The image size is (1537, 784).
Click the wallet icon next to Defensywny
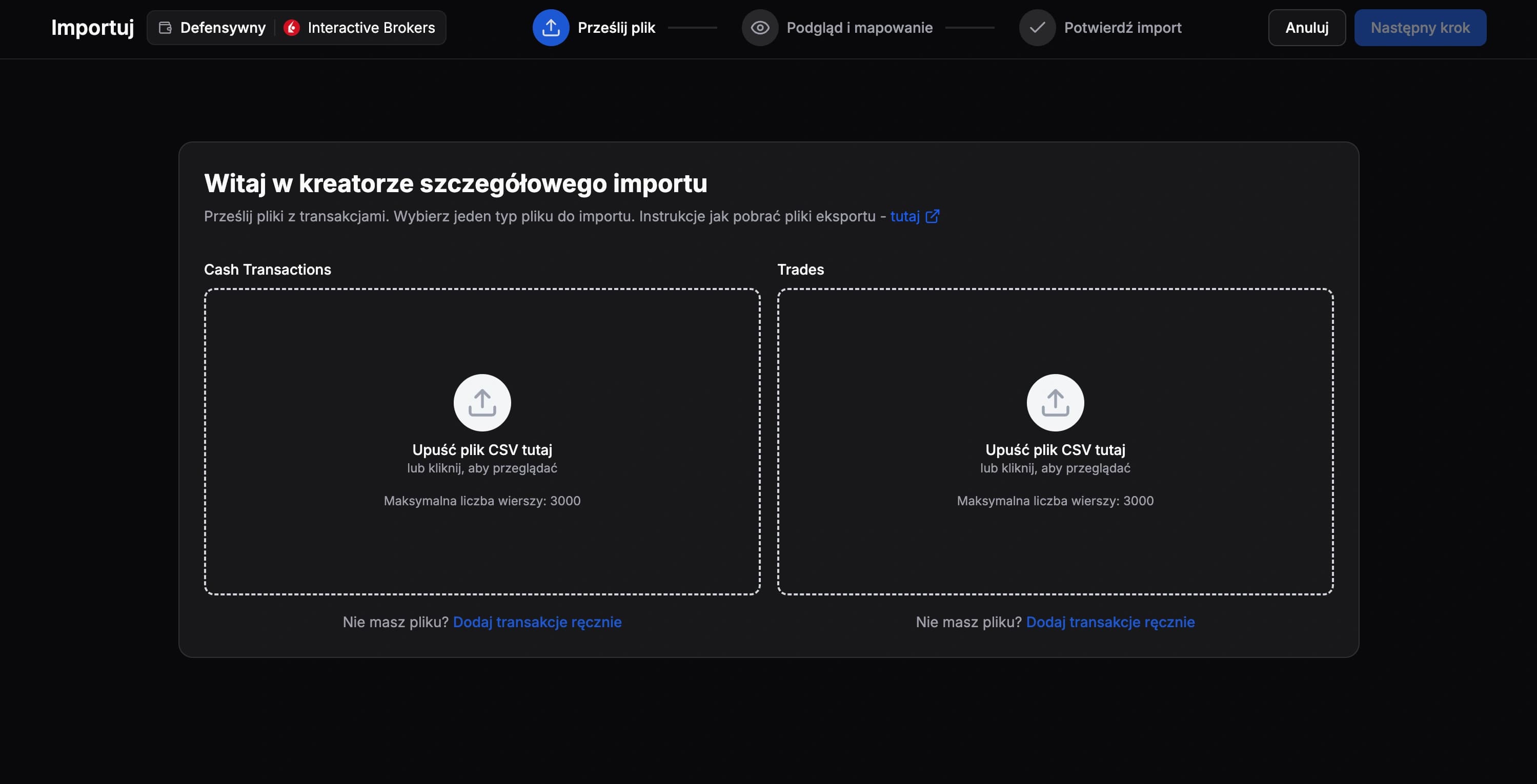[x=165, y=28]
